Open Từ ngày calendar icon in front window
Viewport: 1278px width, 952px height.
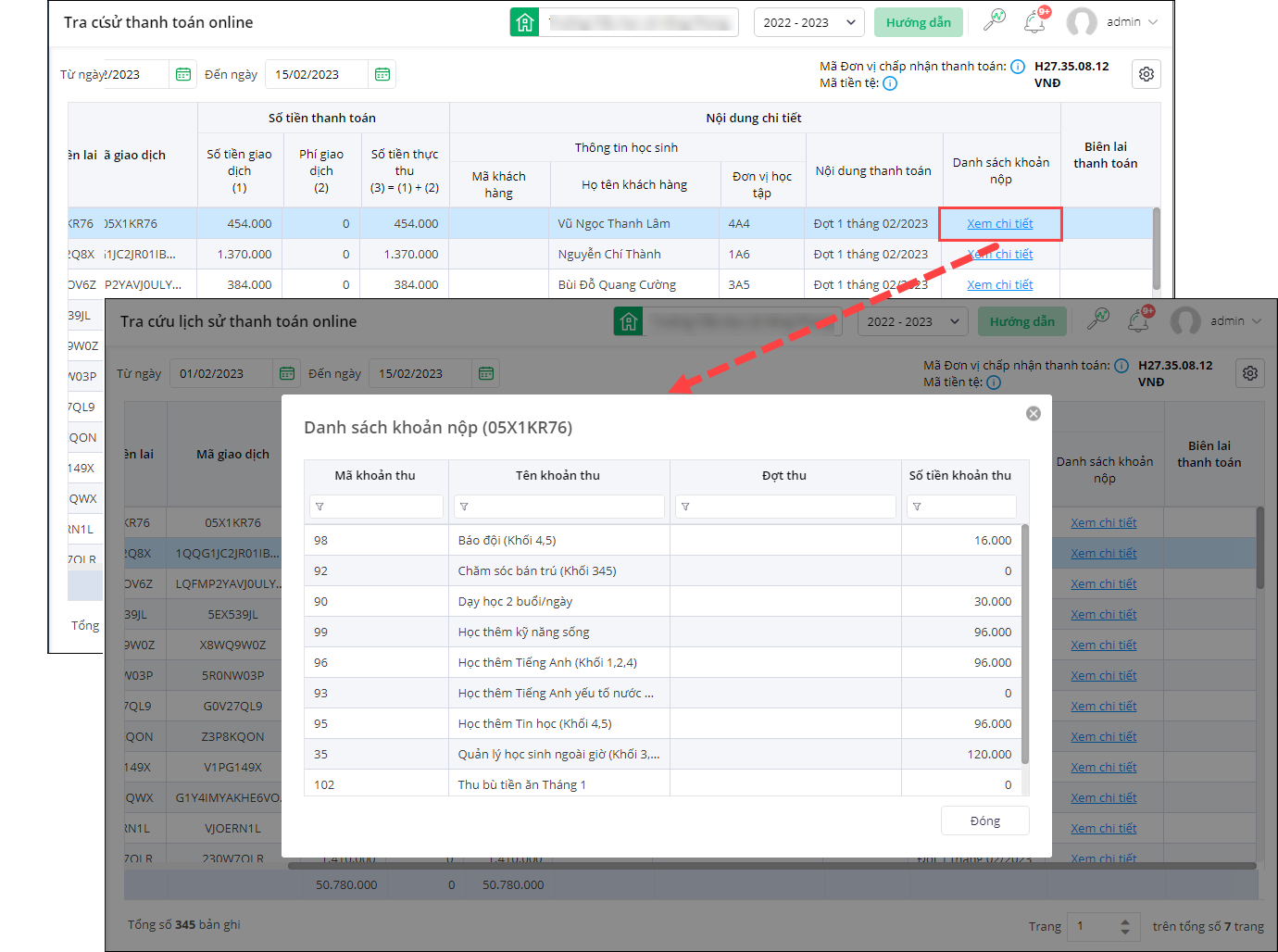pos(287,373)
